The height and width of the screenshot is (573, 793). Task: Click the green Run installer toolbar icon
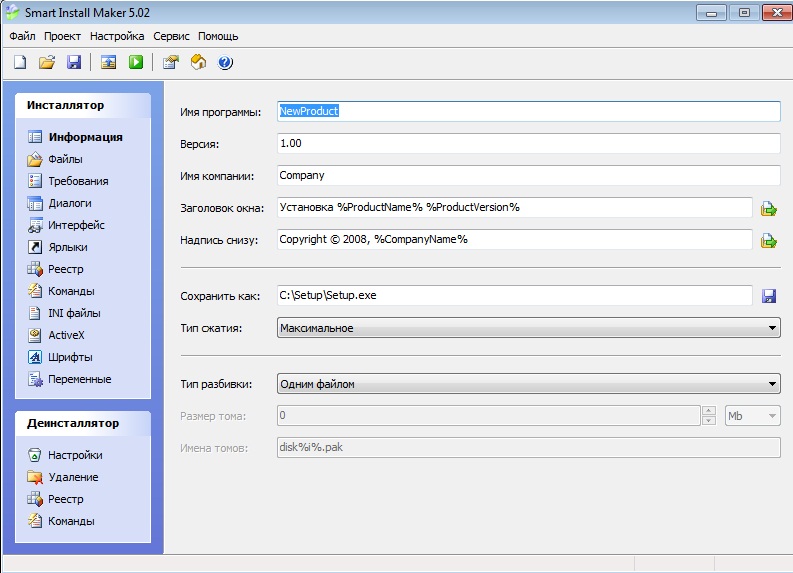pos(134,62)
